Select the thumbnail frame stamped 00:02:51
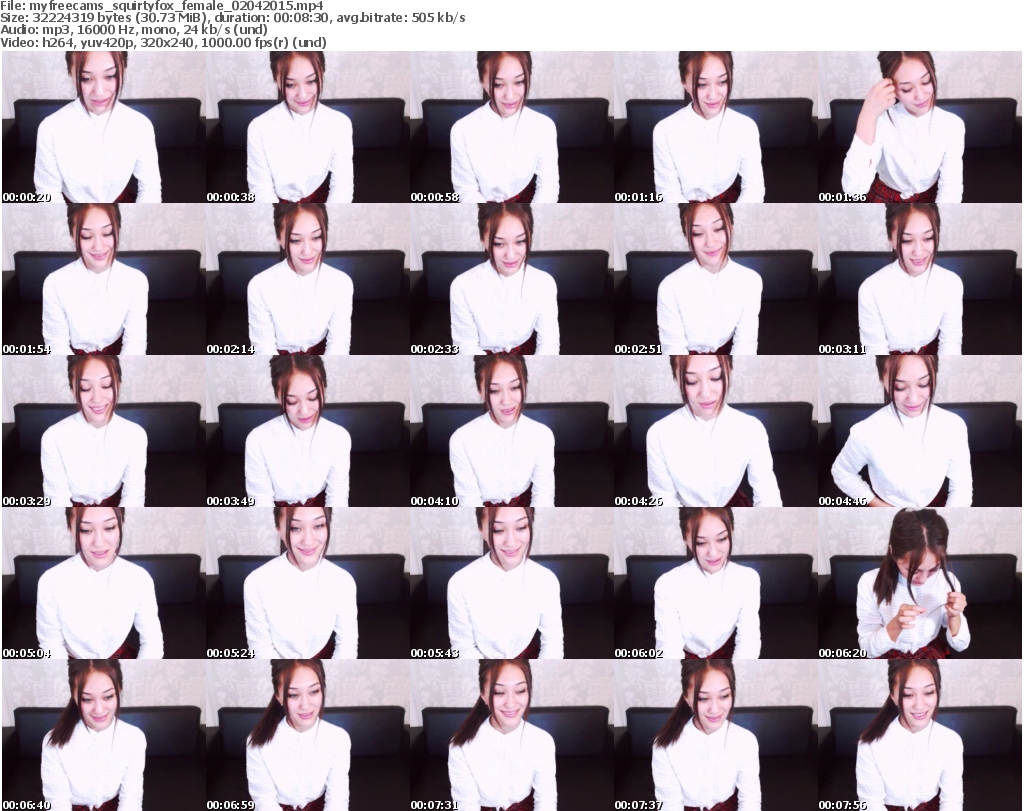This screenshot has height=811, width=1024. (716, 279)
